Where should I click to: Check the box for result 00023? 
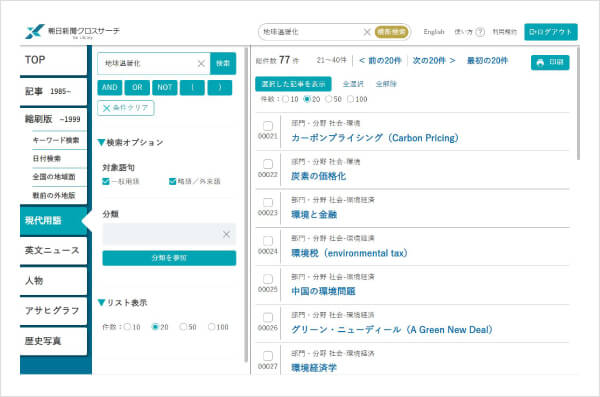[x=268, y=202]
